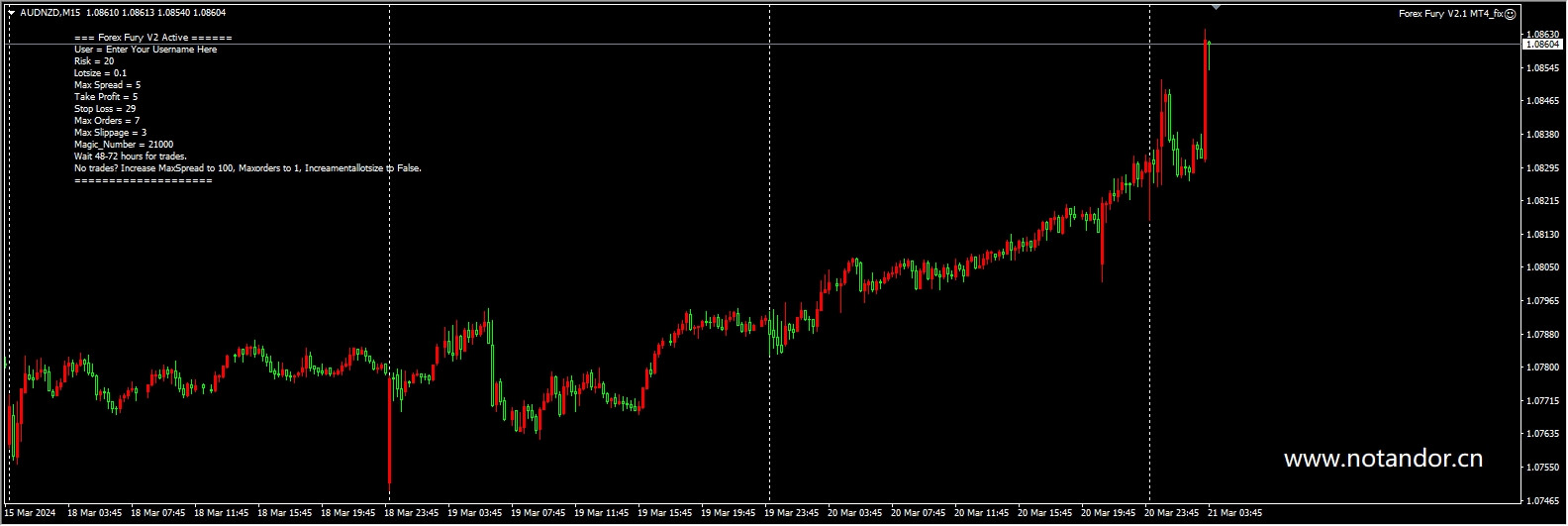Click the '15 Mar 2024' time axis label
This screenshot has height=526, width=1568.
(30, 513)
